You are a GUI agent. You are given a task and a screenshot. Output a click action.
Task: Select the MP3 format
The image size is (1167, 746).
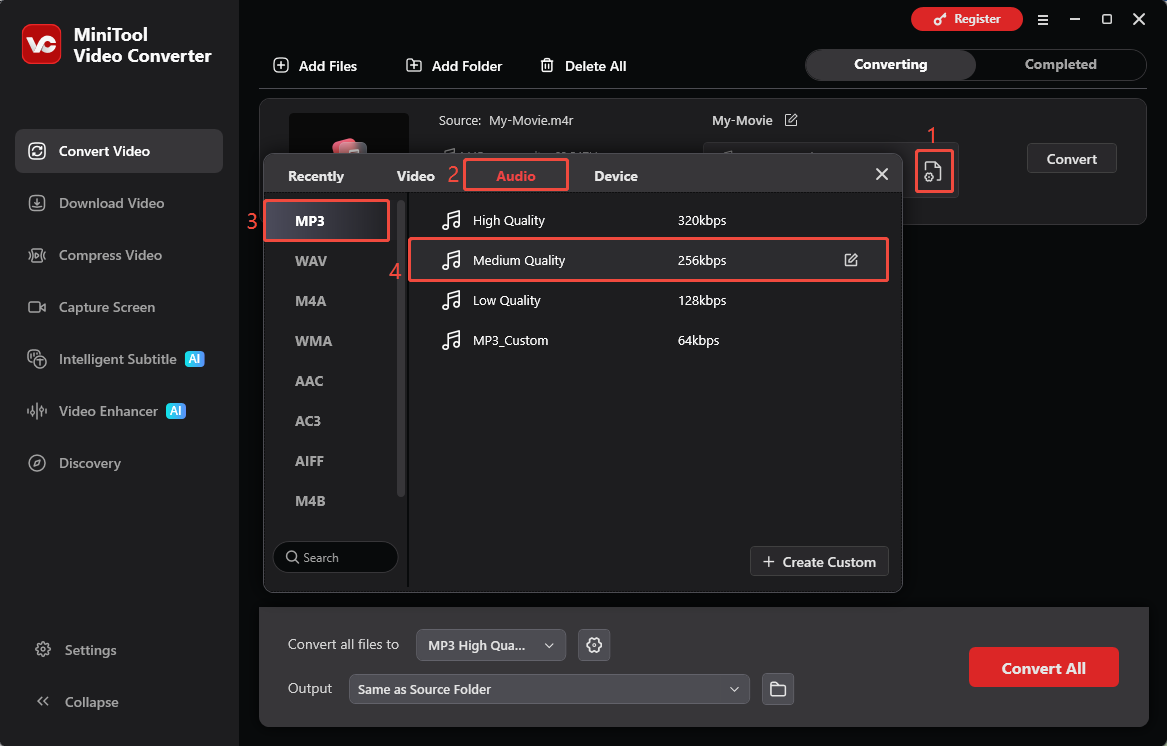point(327,221)
